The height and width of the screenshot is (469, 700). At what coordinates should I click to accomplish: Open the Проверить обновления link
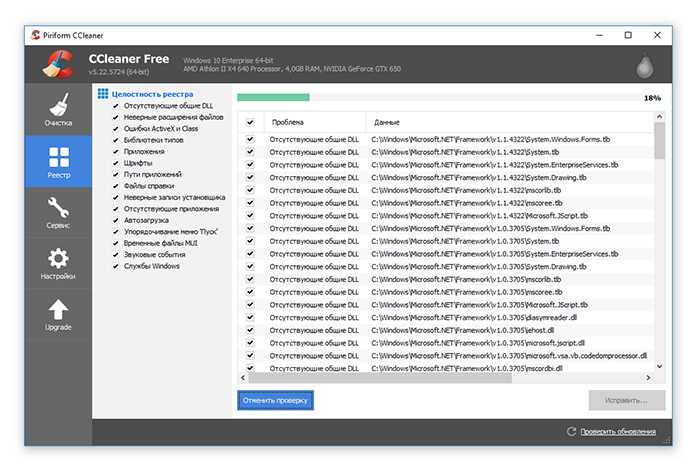click(x=618, y=432)
